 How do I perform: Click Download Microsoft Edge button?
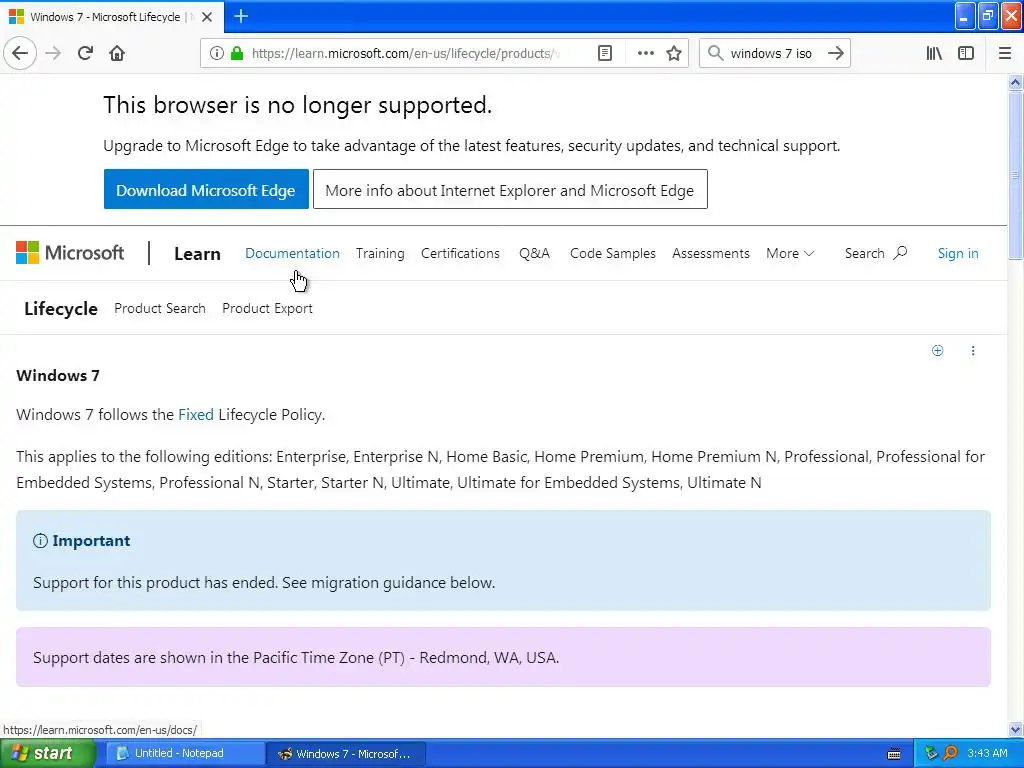click(206, 189)
